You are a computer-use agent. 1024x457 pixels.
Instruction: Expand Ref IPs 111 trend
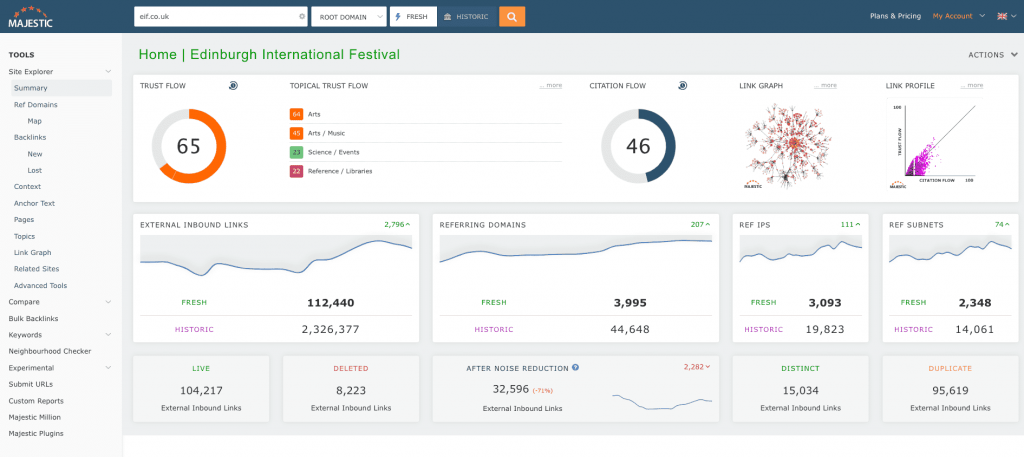[x=850, y=225]
